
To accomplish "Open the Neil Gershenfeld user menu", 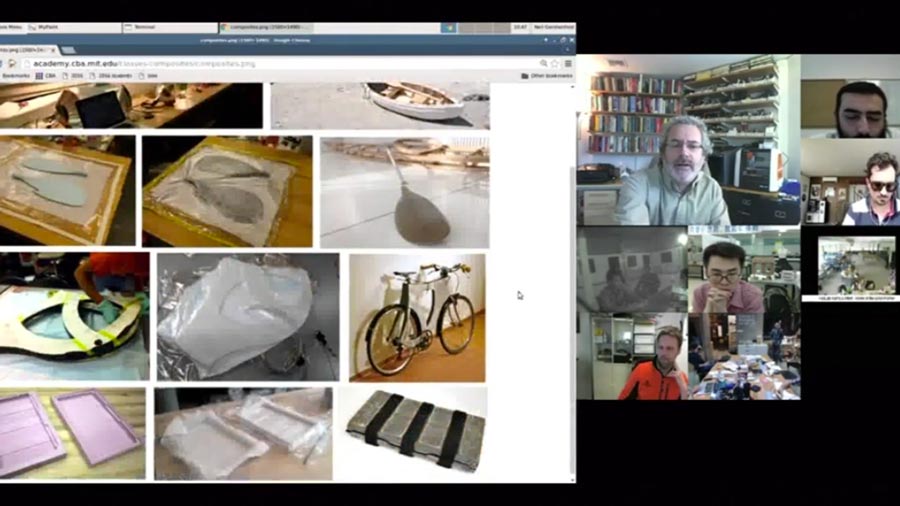I will pyautogui.click(x=553, y=27).
